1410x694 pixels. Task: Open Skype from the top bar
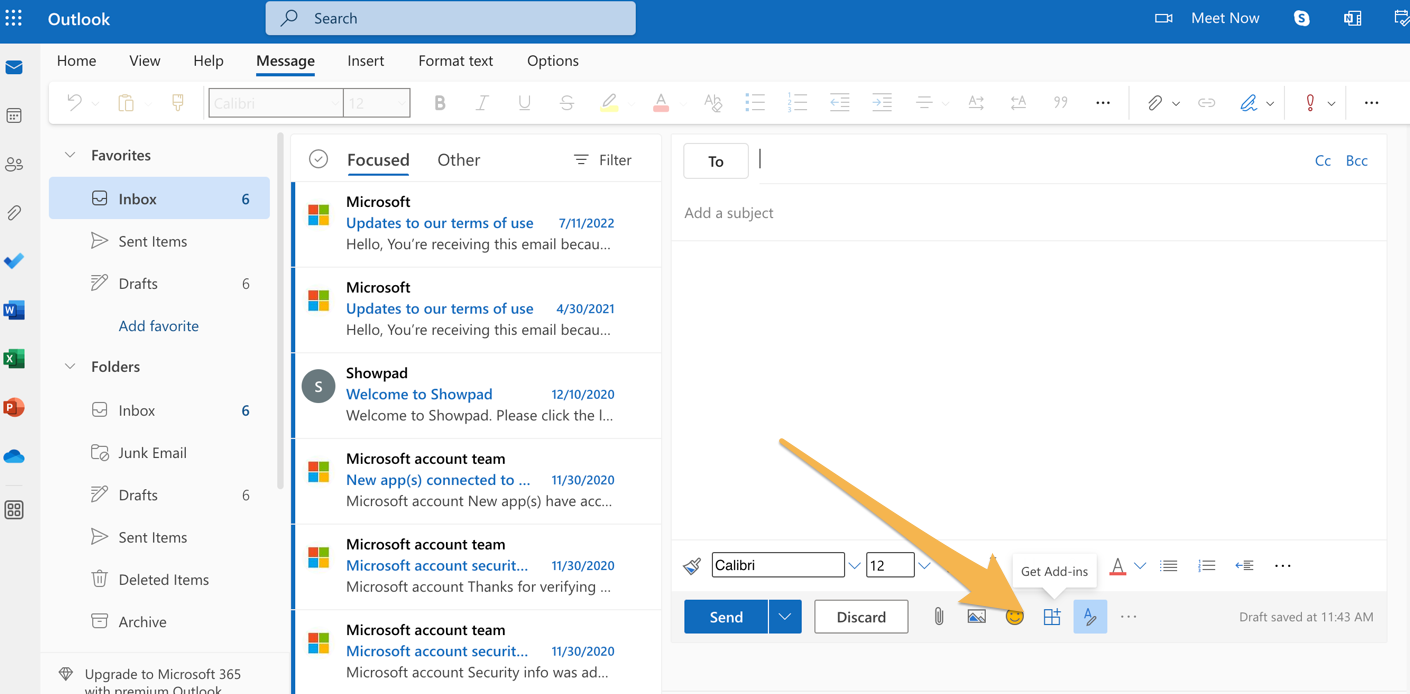(1301, 18)
